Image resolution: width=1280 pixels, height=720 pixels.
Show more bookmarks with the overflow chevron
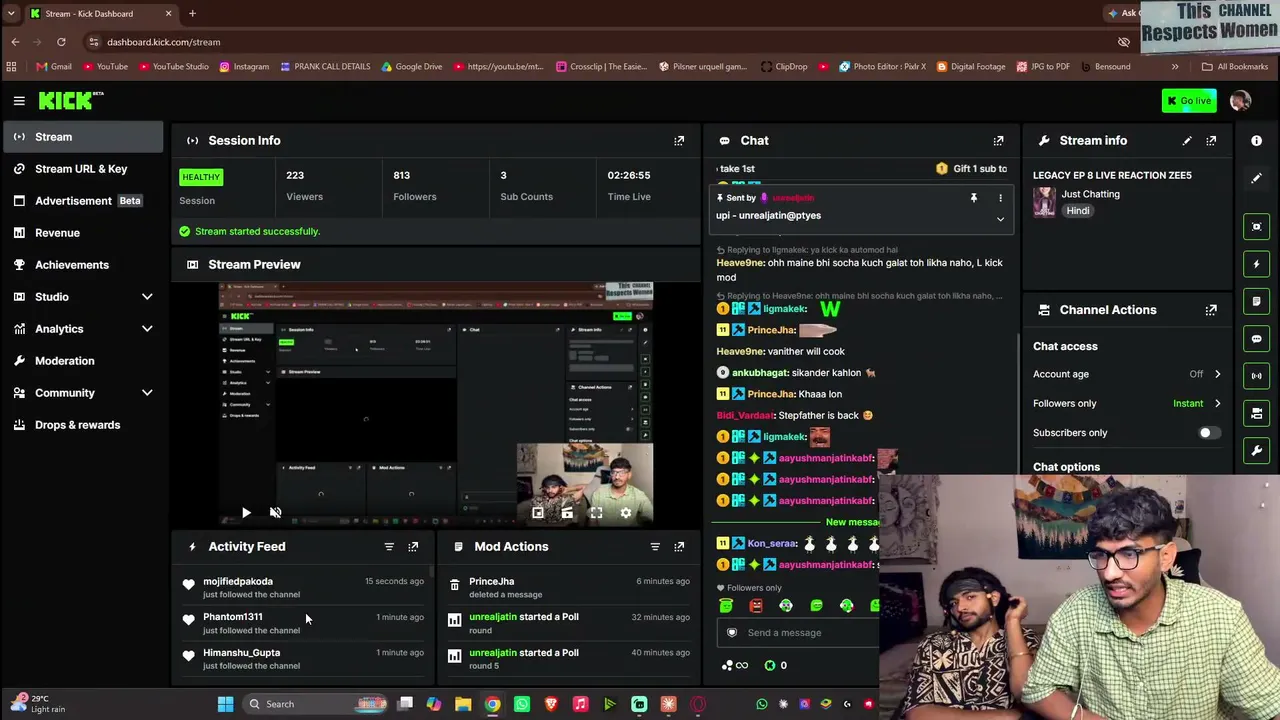point(1175,67)
